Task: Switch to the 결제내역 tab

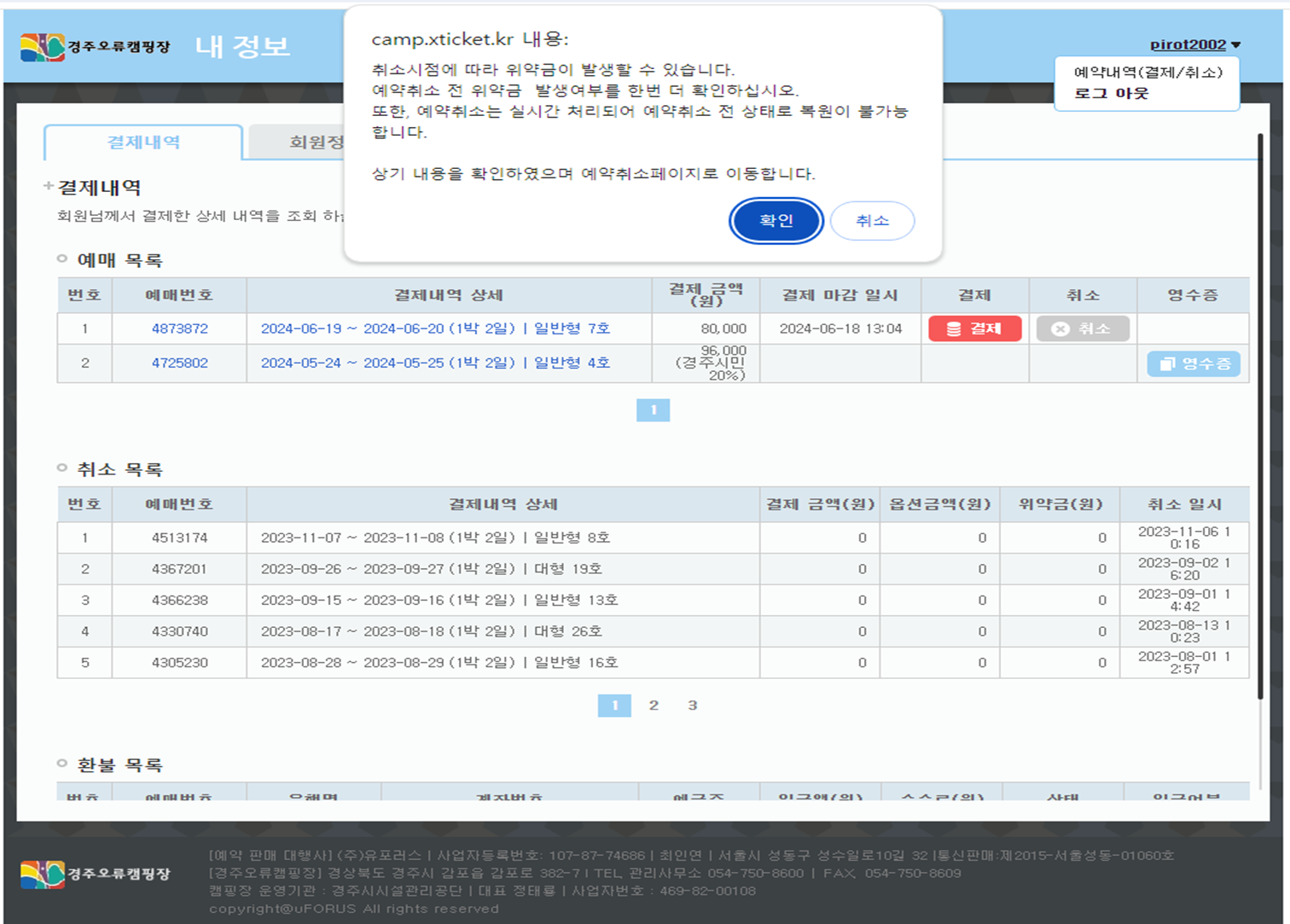Action: tap(143, 142)
